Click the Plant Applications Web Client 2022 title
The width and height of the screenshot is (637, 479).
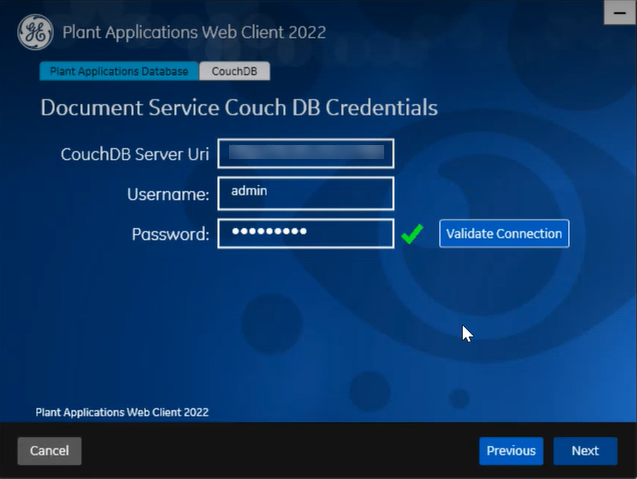click(x=194, y=32)
